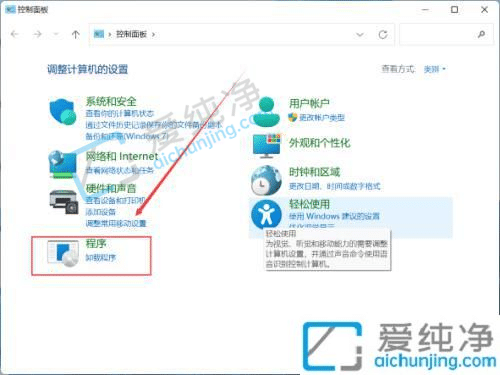Open the 硬件和声音 category
This screenshot has width=500, height=375.
(x=111, y=188)
